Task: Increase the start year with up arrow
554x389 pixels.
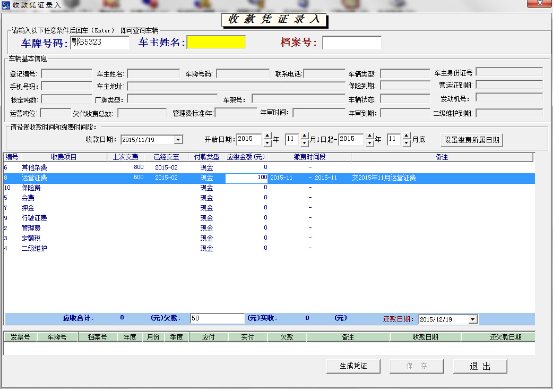Action: tap(267, 136)
